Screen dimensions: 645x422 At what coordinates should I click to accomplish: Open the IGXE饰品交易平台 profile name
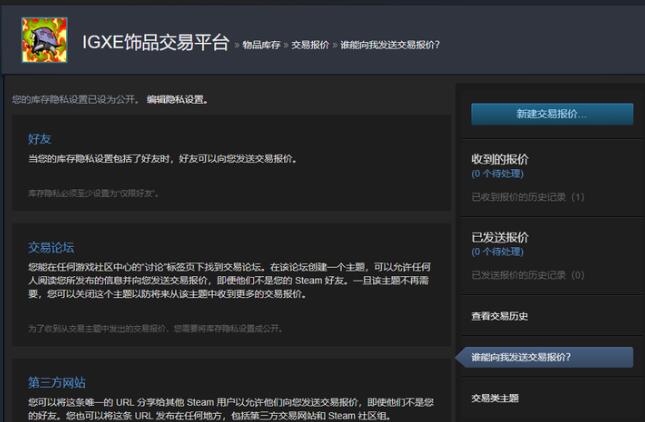pos(157,42)
